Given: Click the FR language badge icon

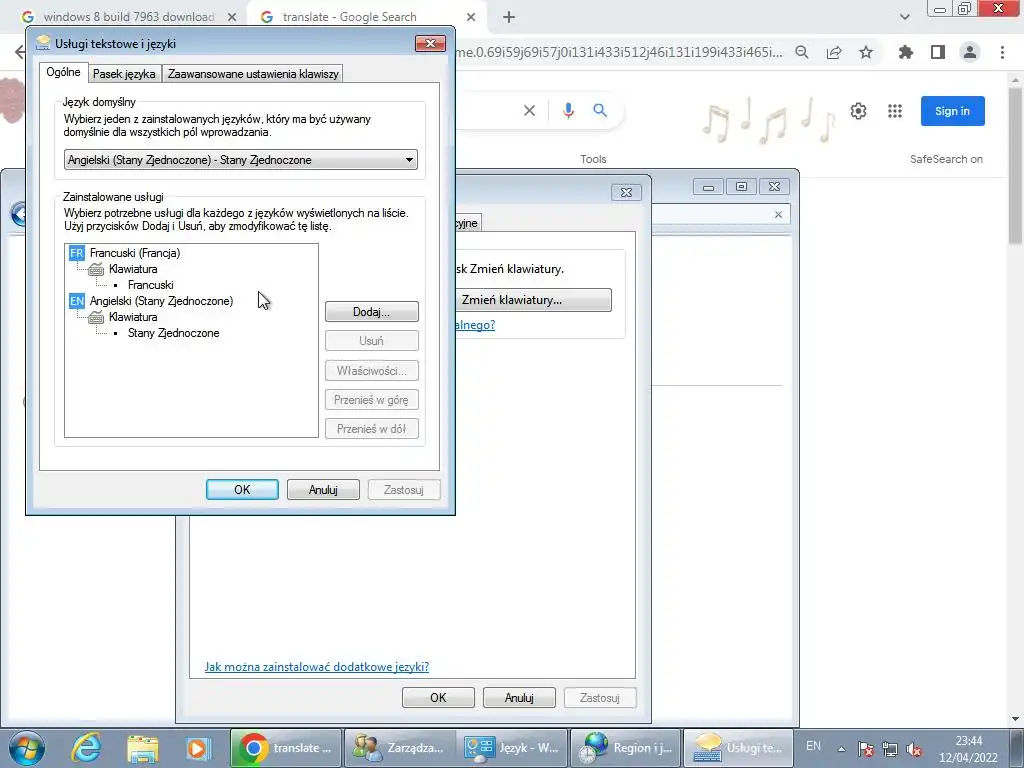Looking at the screenshot, I should click(x=76, y=253).
